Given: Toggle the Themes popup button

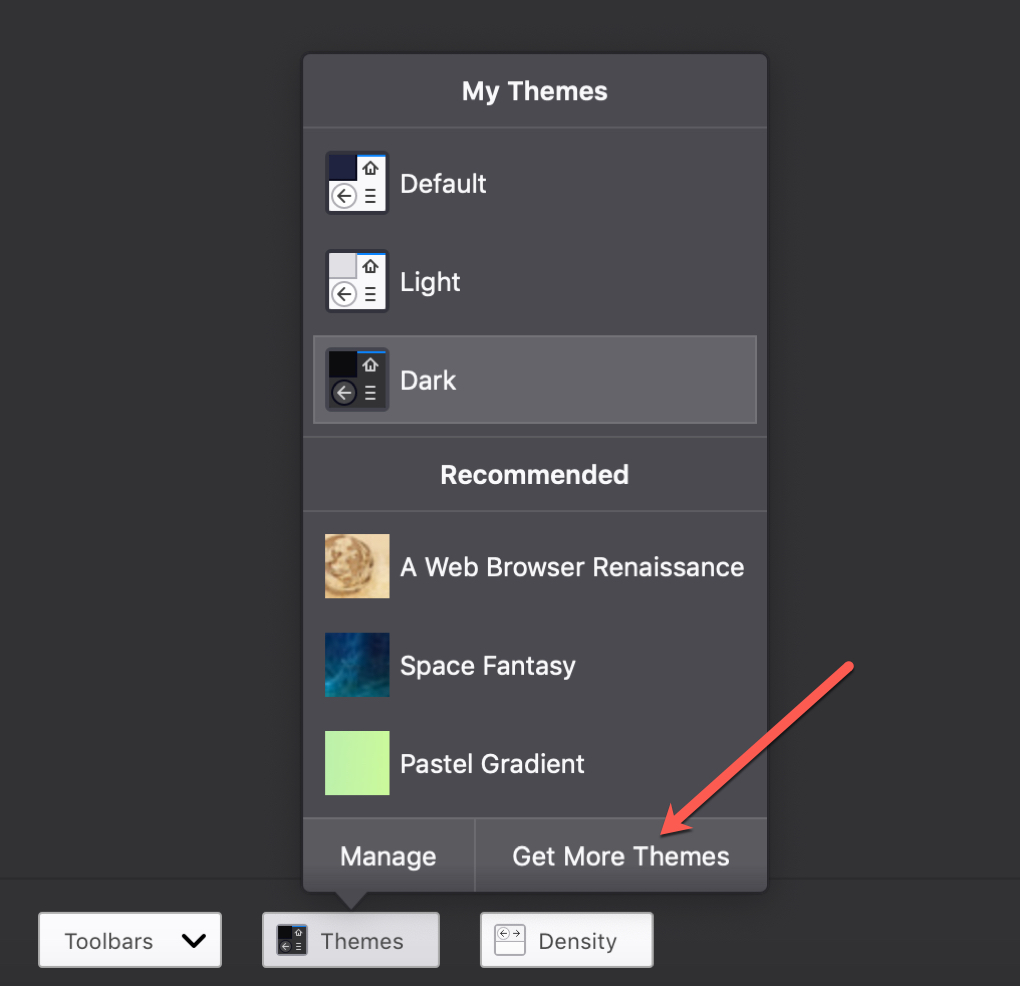Looking at the screenshot, I should pos(351,940).
